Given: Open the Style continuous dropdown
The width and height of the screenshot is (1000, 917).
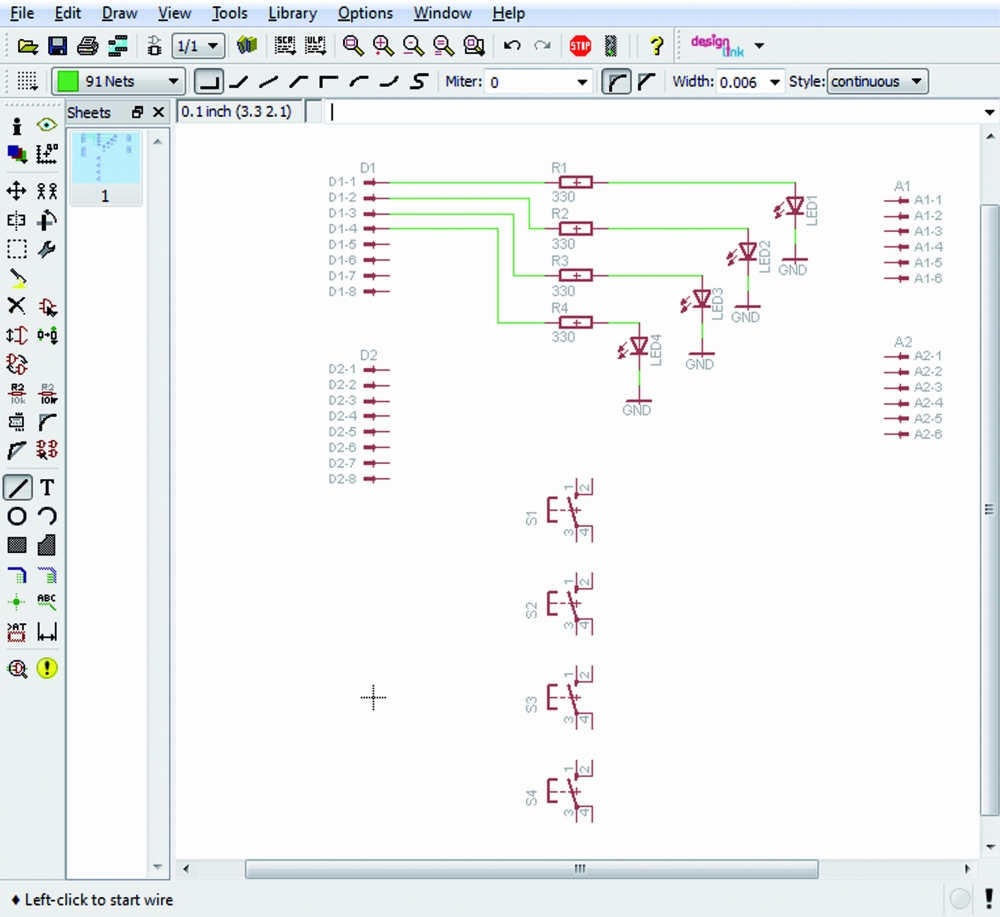Looking at the screenshot, I should pos(915,82).
